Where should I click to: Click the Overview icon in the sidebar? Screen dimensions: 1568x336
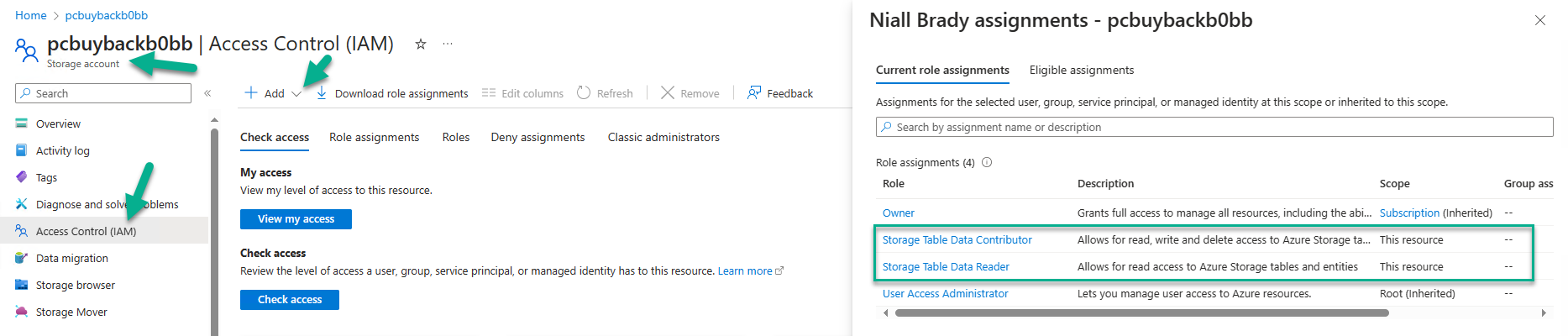[22, 123]
